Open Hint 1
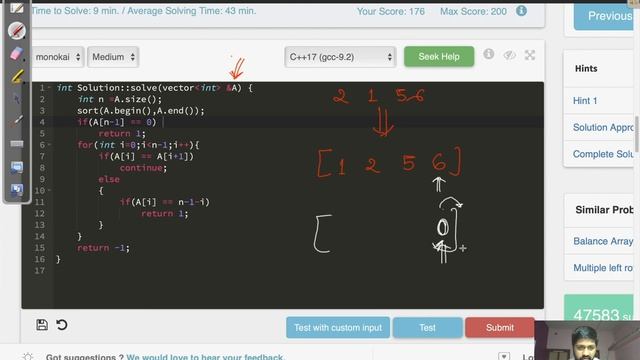The width and height of the screenshot is (640, 360). click(585, 100)
